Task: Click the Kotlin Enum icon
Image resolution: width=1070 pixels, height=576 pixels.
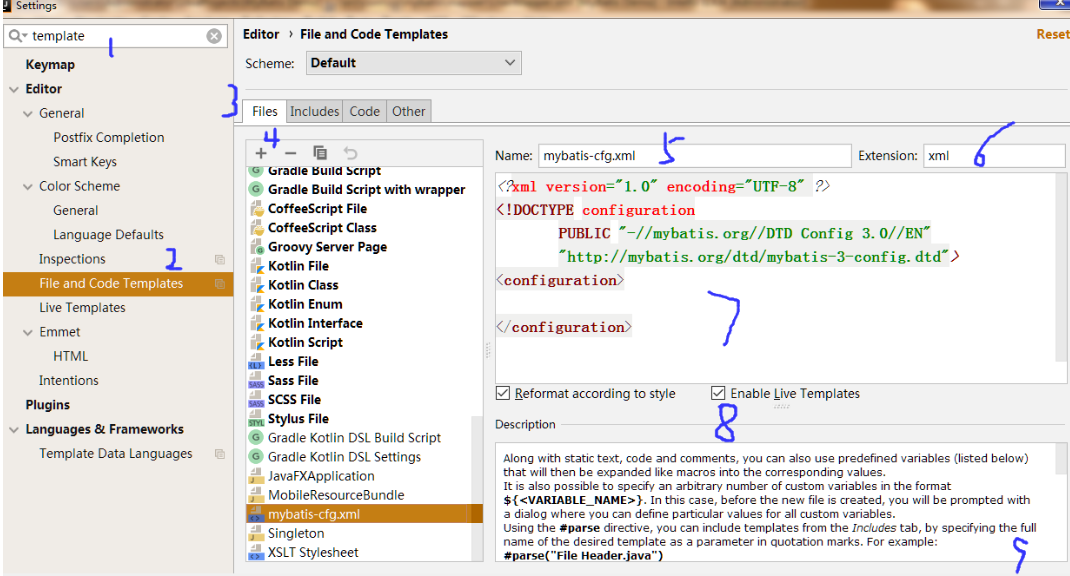Action: [256, 304]
